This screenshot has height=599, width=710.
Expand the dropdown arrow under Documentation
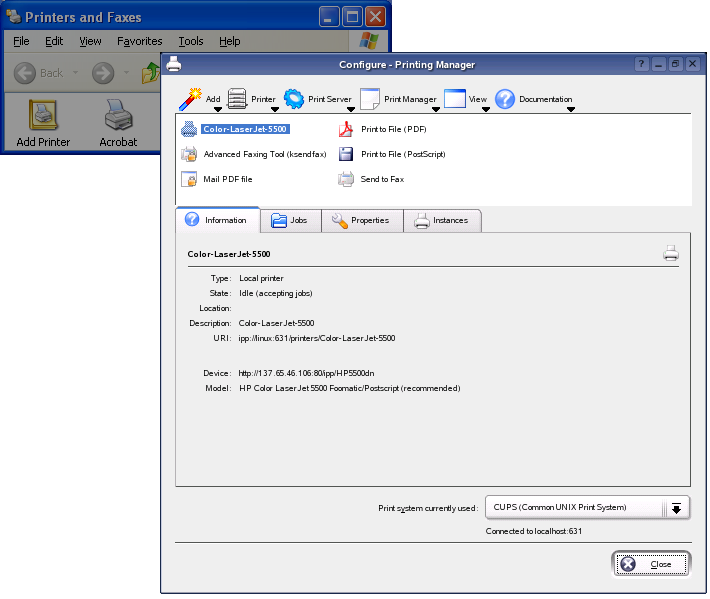(571, 109)
